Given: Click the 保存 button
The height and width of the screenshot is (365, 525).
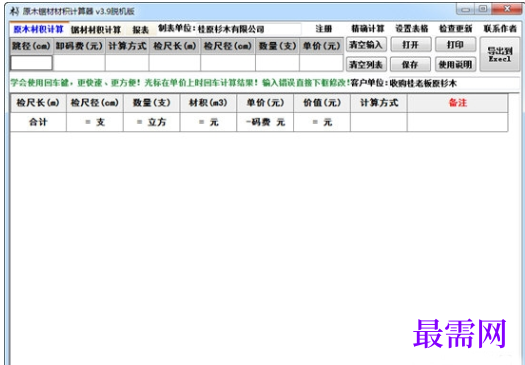Looking at the screenshot, I should click(x=410, y=64).
